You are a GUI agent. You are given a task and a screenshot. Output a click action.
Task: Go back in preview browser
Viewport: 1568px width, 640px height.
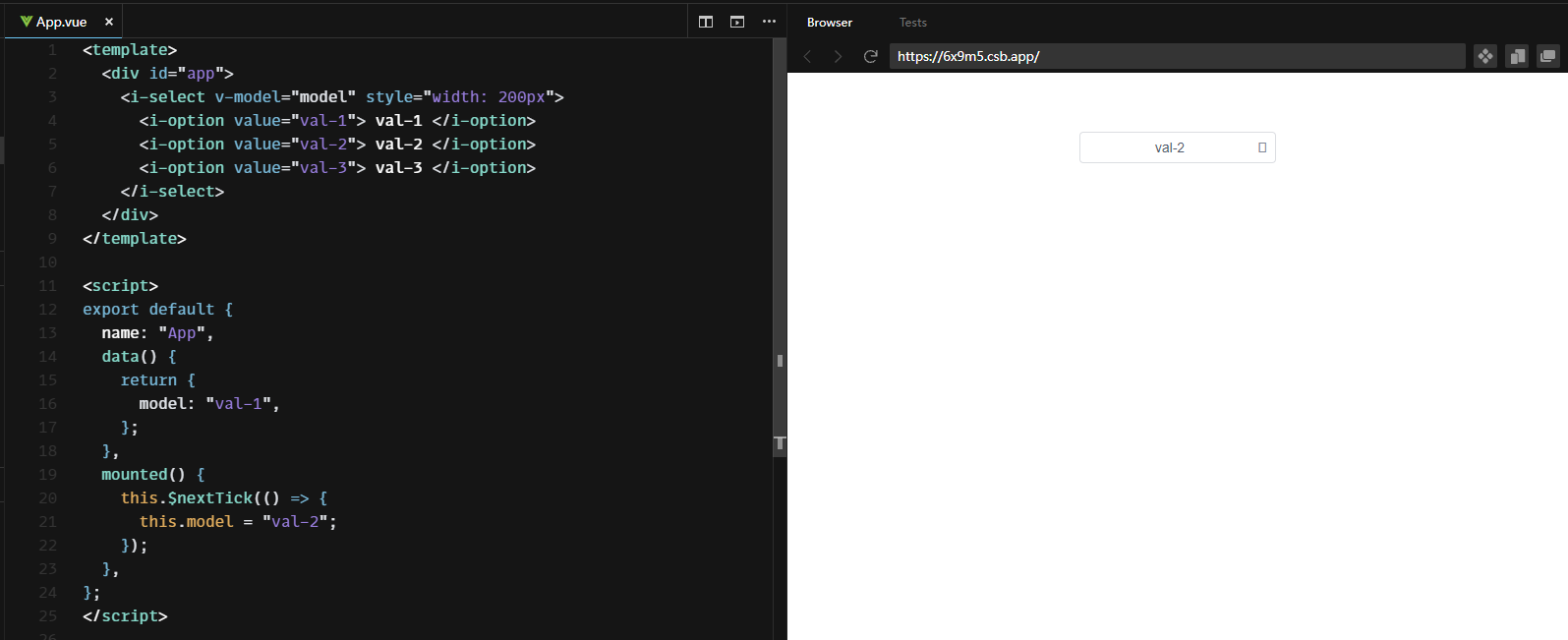point(808,56)
